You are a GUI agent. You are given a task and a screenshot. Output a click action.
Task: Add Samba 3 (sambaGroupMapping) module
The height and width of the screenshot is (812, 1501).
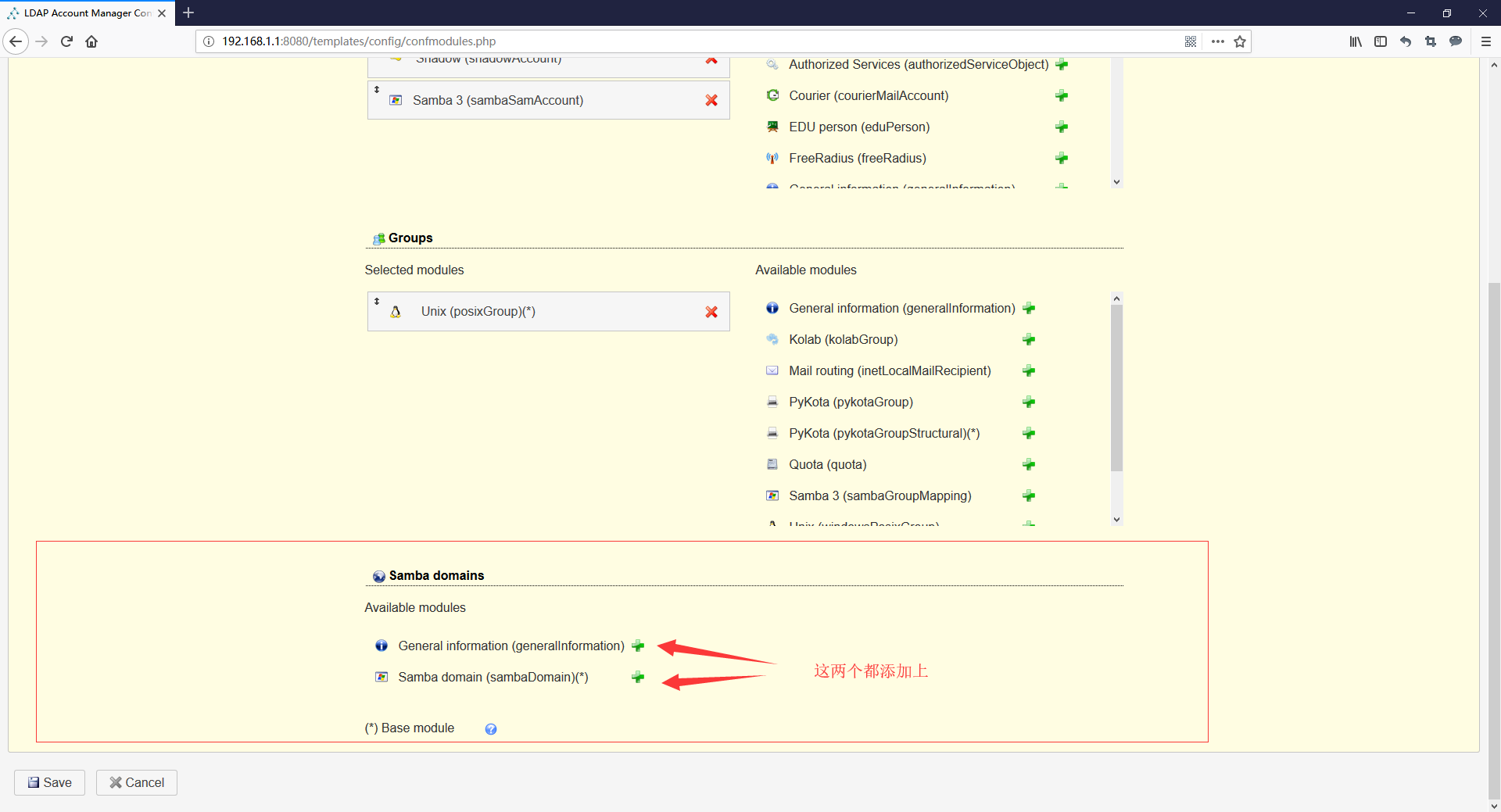coord(1029,495)
